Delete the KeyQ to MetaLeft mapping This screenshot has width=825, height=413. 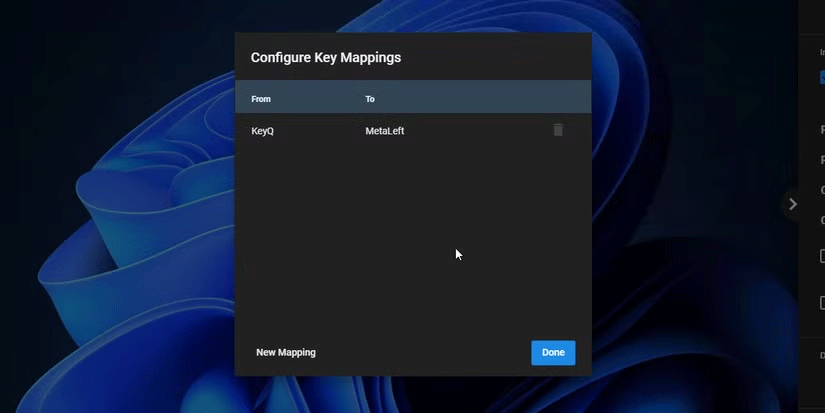[558, 130]
